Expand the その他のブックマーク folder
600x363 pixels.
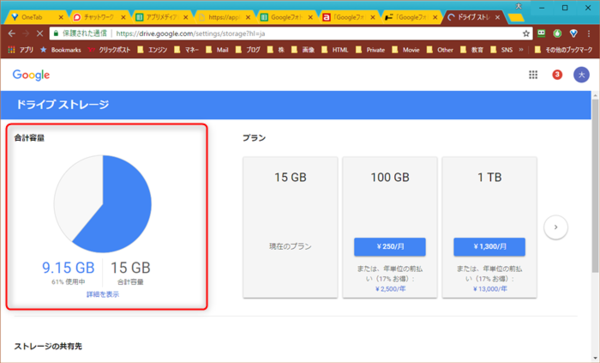tap(564, 50)
